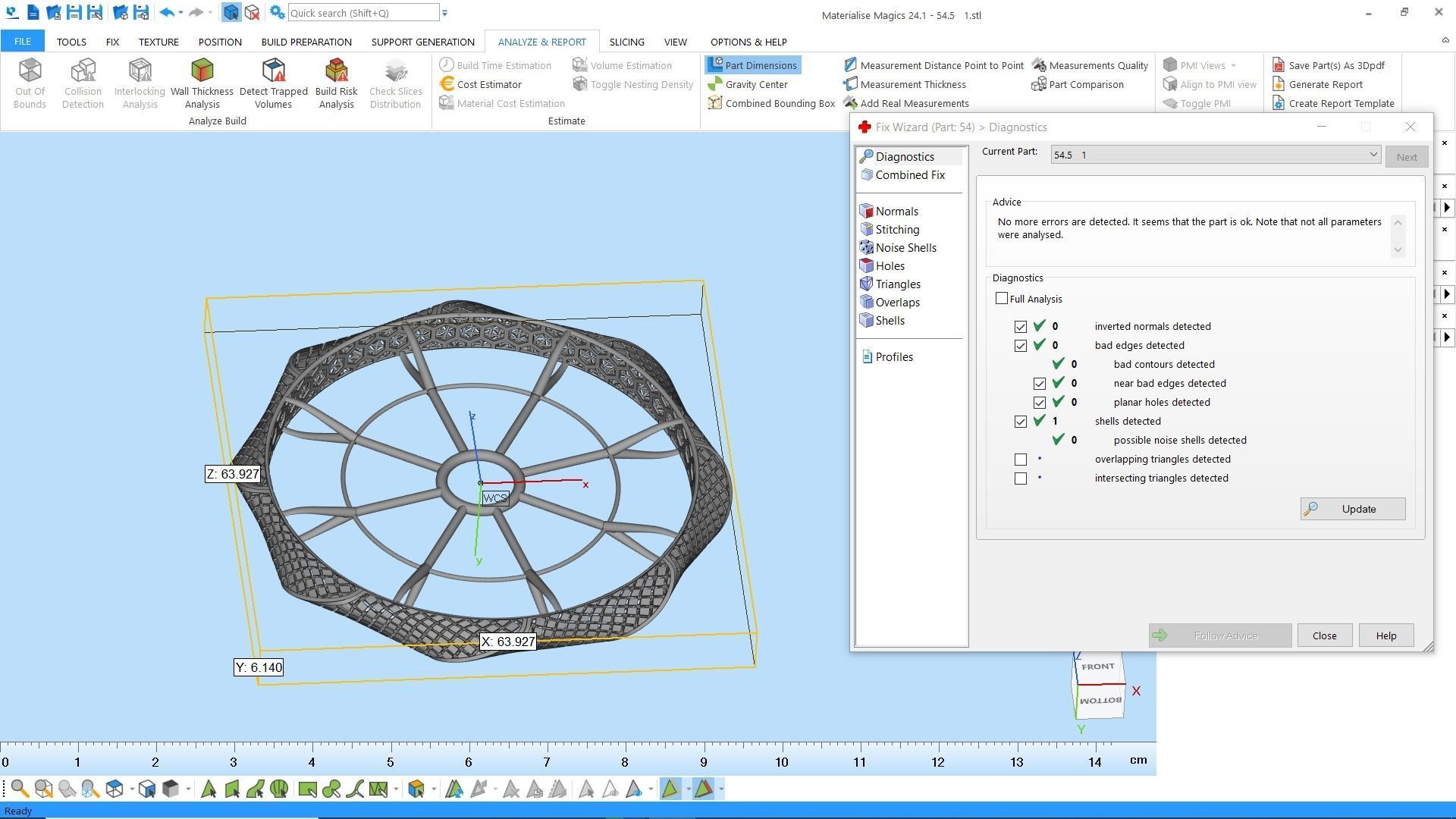Click Close in the Fix Wizard
This screenshot has width=1456, height=819.
(x=1324, y=635)
